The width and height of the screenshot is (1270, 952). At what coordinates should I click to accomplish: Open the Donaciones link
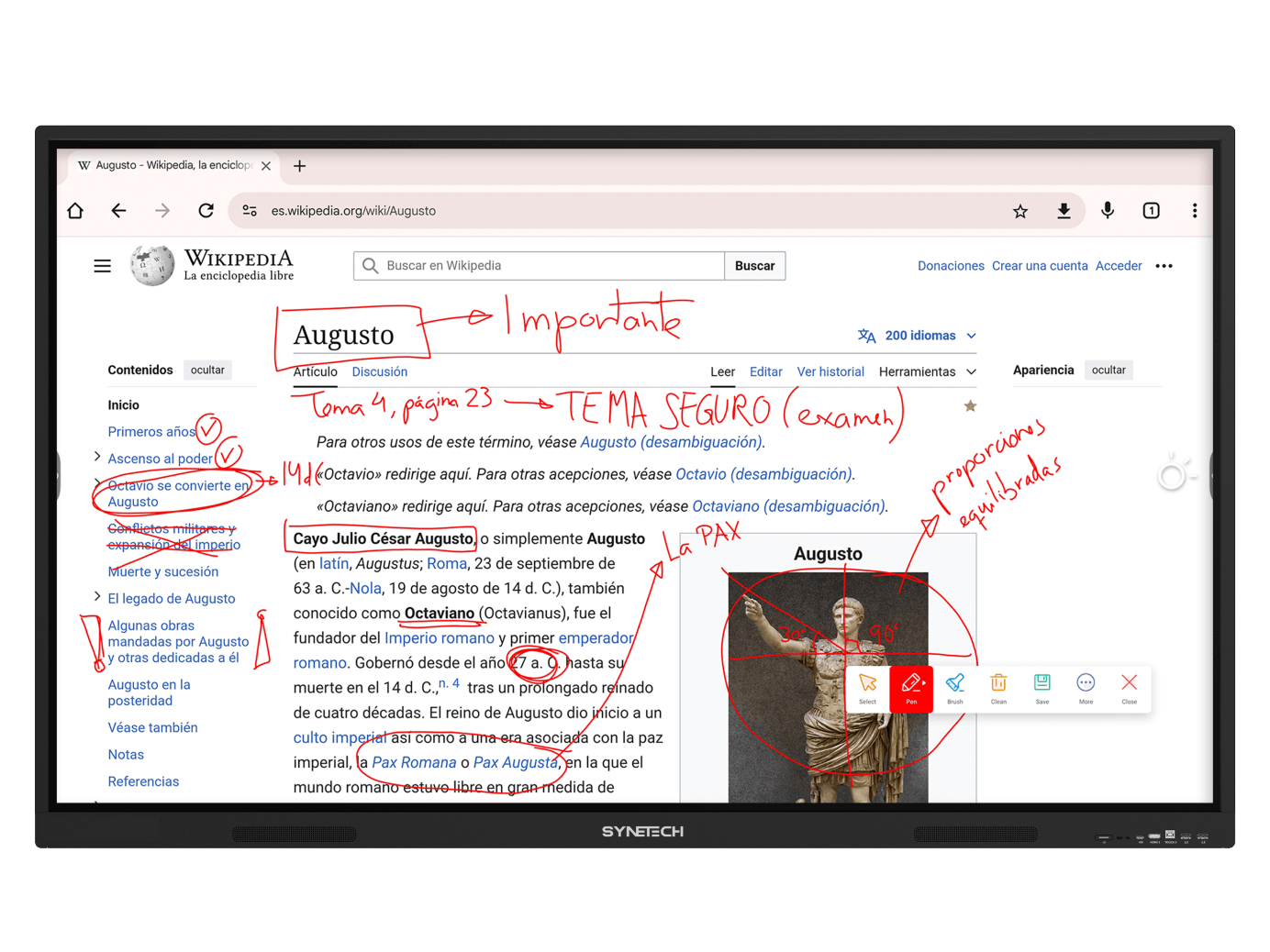pyautogui.click(x=951, y=266)
